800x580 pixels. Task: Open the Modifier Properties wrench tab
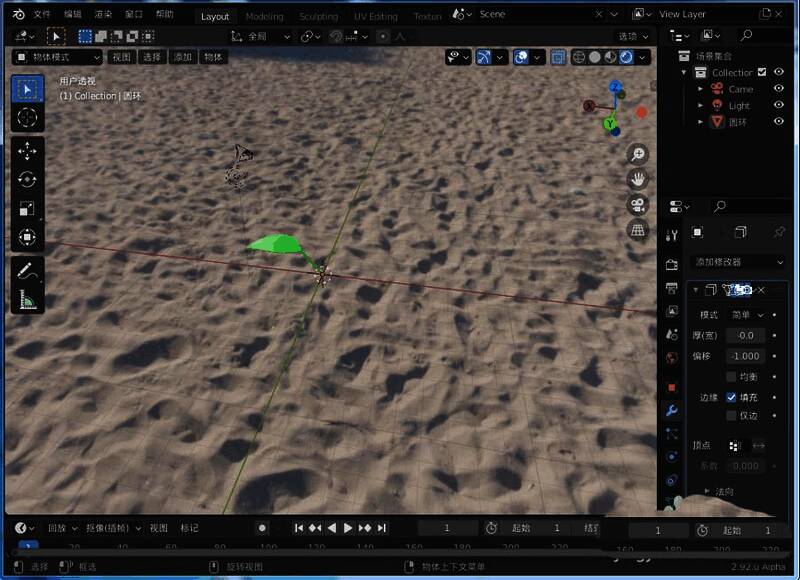coord(670,410)
